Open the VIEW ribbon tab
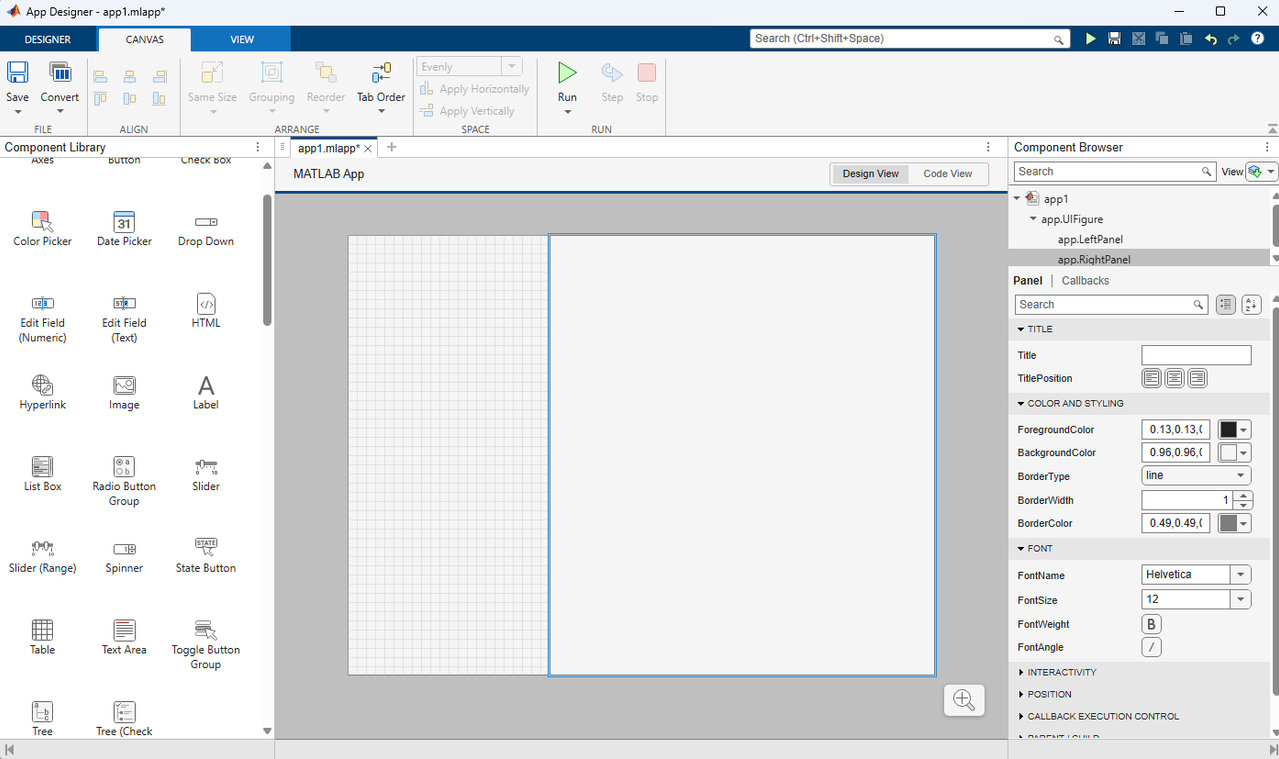This screenshot has height=759, width=1279. [242, 39]
